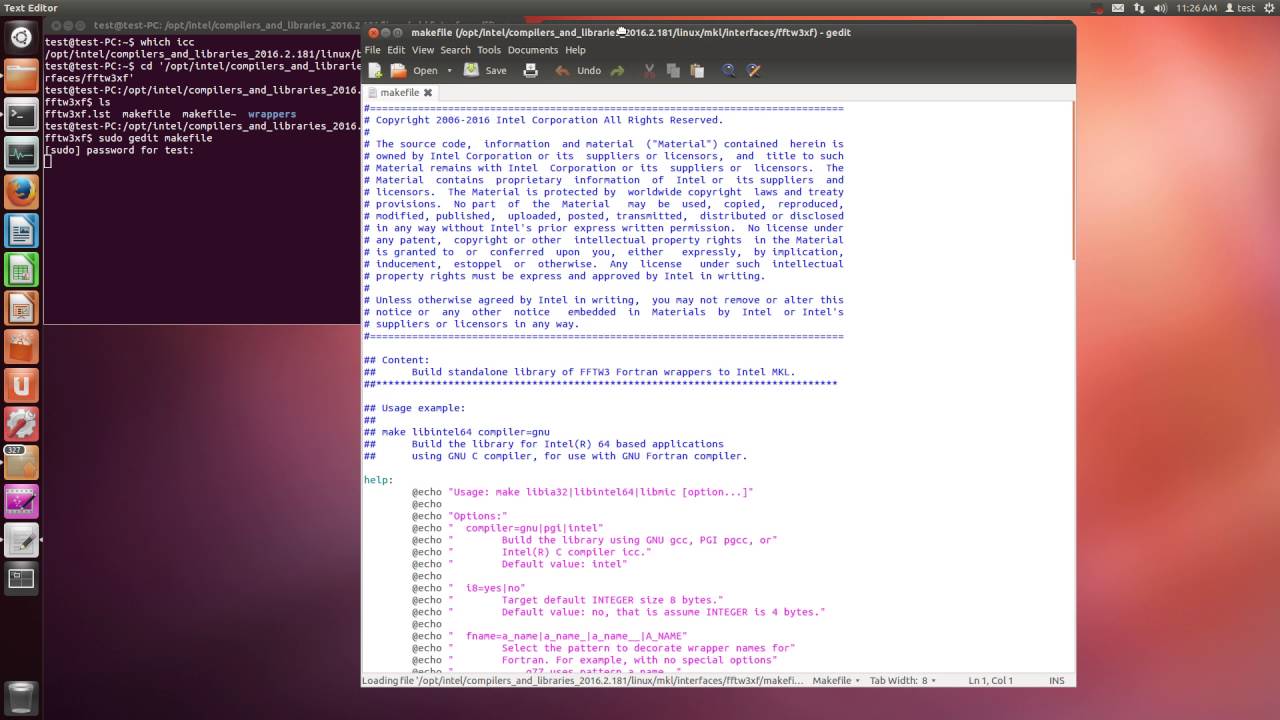Click the 'help:' target line in editor

[379, 480]
